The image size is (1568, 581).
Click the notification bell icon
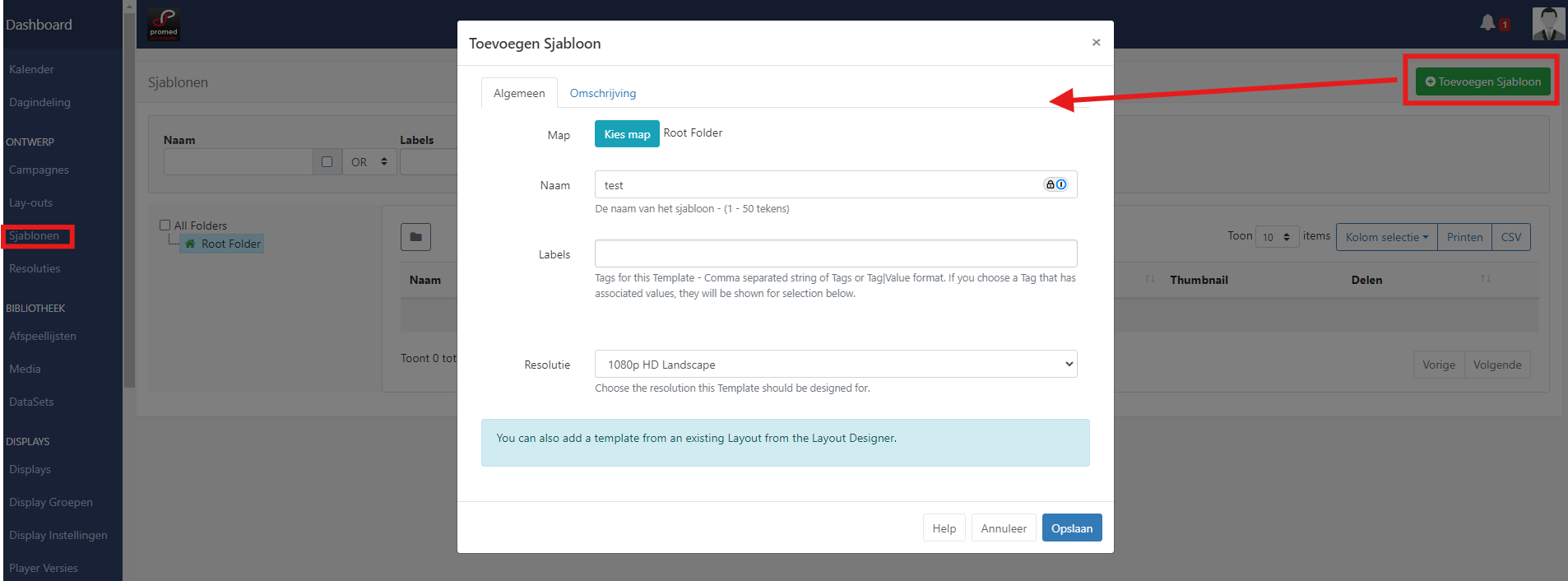click(1487, 23)
